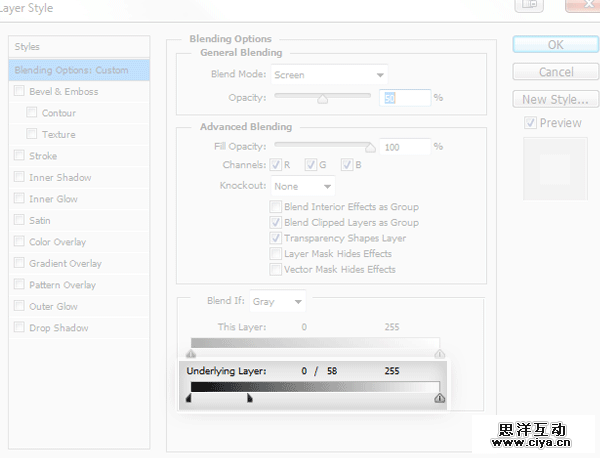Uncheck the R channel checkbox
Screen dimensions: 600x458
(x=275, y=165)
